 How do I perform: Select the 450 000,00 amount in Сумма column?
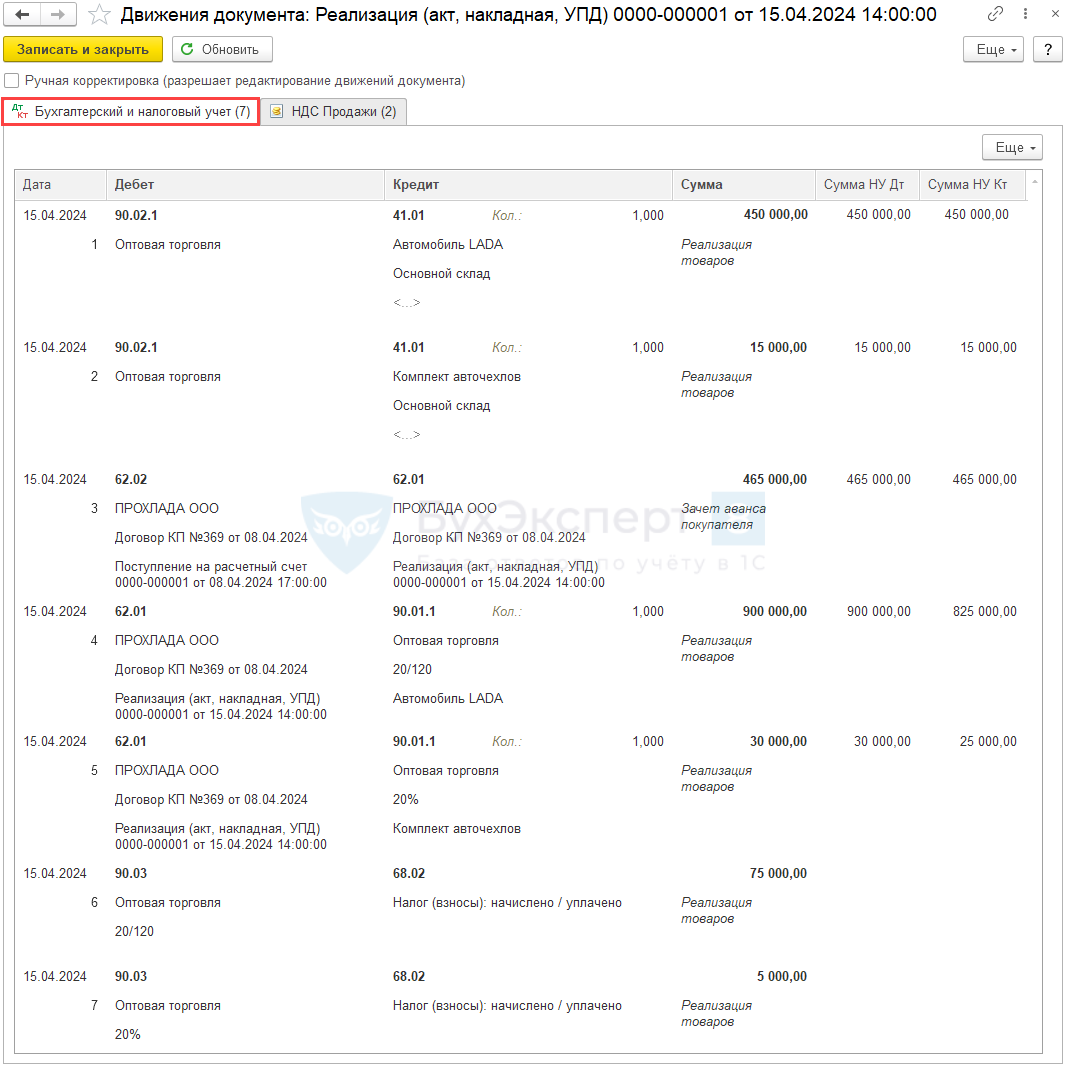click(x=776, y=215)
